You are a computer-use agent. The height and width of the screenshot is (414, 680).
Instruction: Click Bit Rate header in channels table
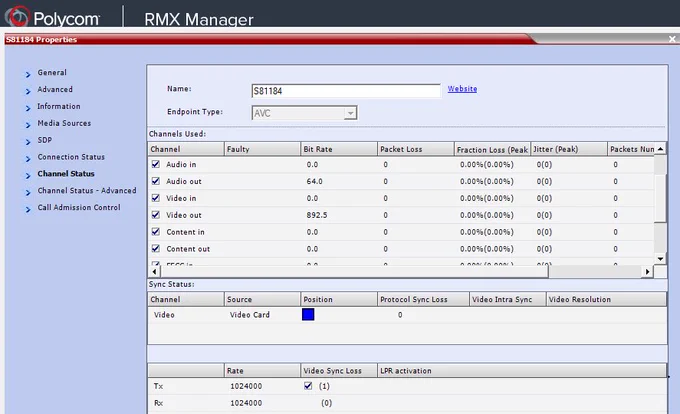click(x=339, y=149)
